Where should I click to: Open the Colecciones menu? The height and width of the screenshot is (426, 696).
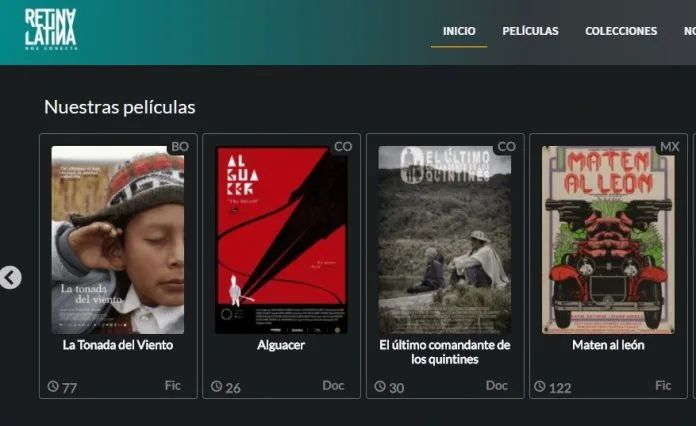click(621, 31)
